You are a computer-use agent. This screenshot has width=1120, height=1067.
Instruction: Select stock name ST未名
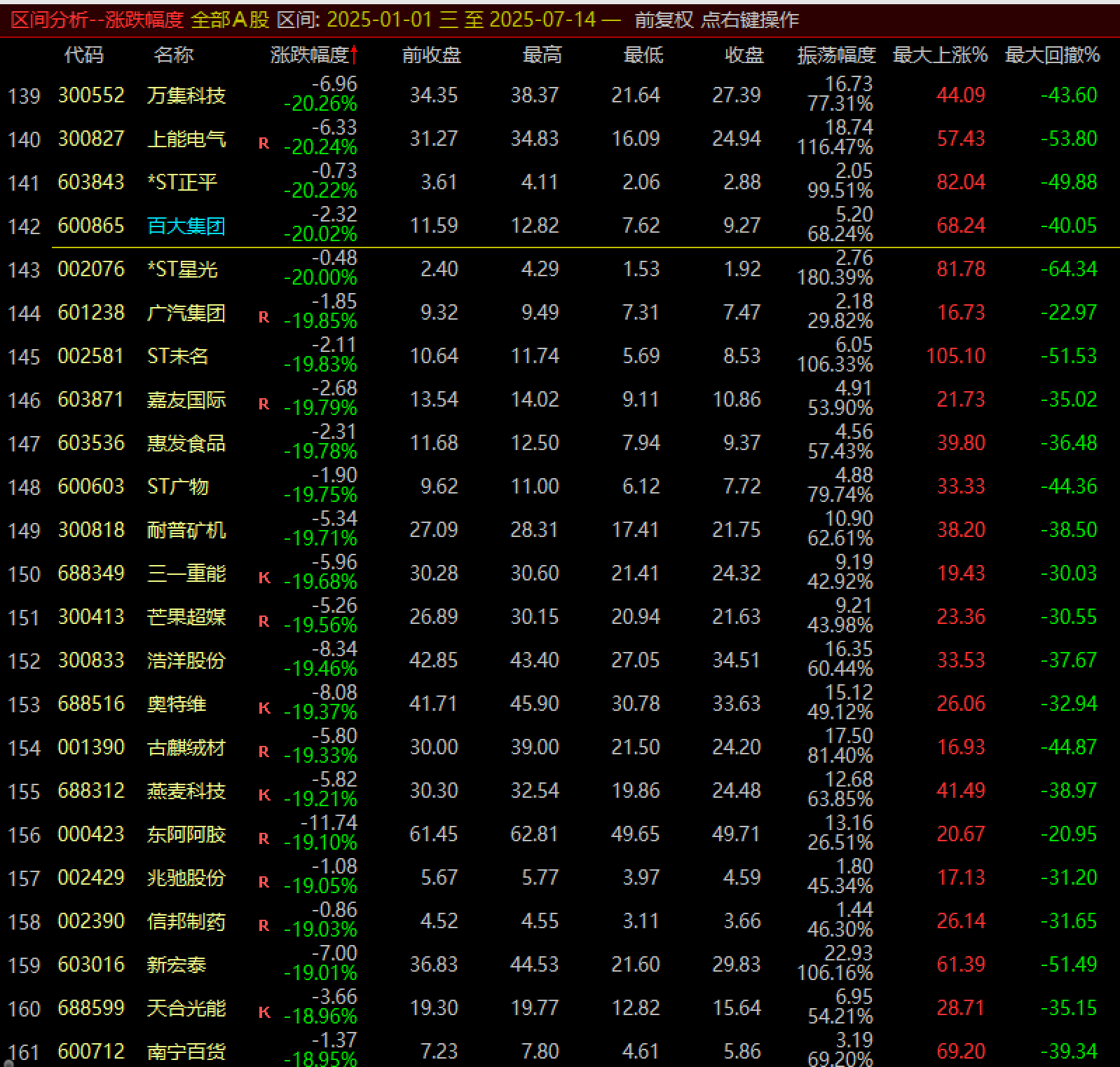(x=177, y=356)
